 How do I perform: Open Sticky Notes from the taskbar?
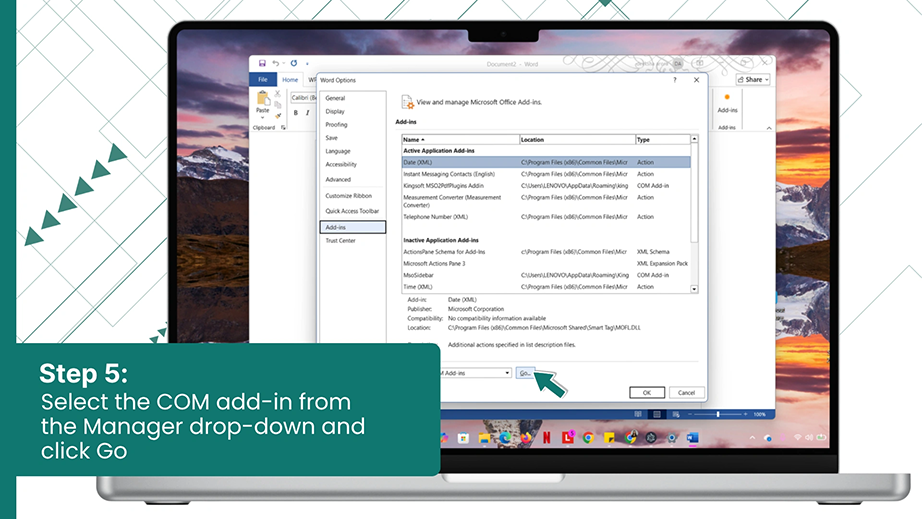609,438
